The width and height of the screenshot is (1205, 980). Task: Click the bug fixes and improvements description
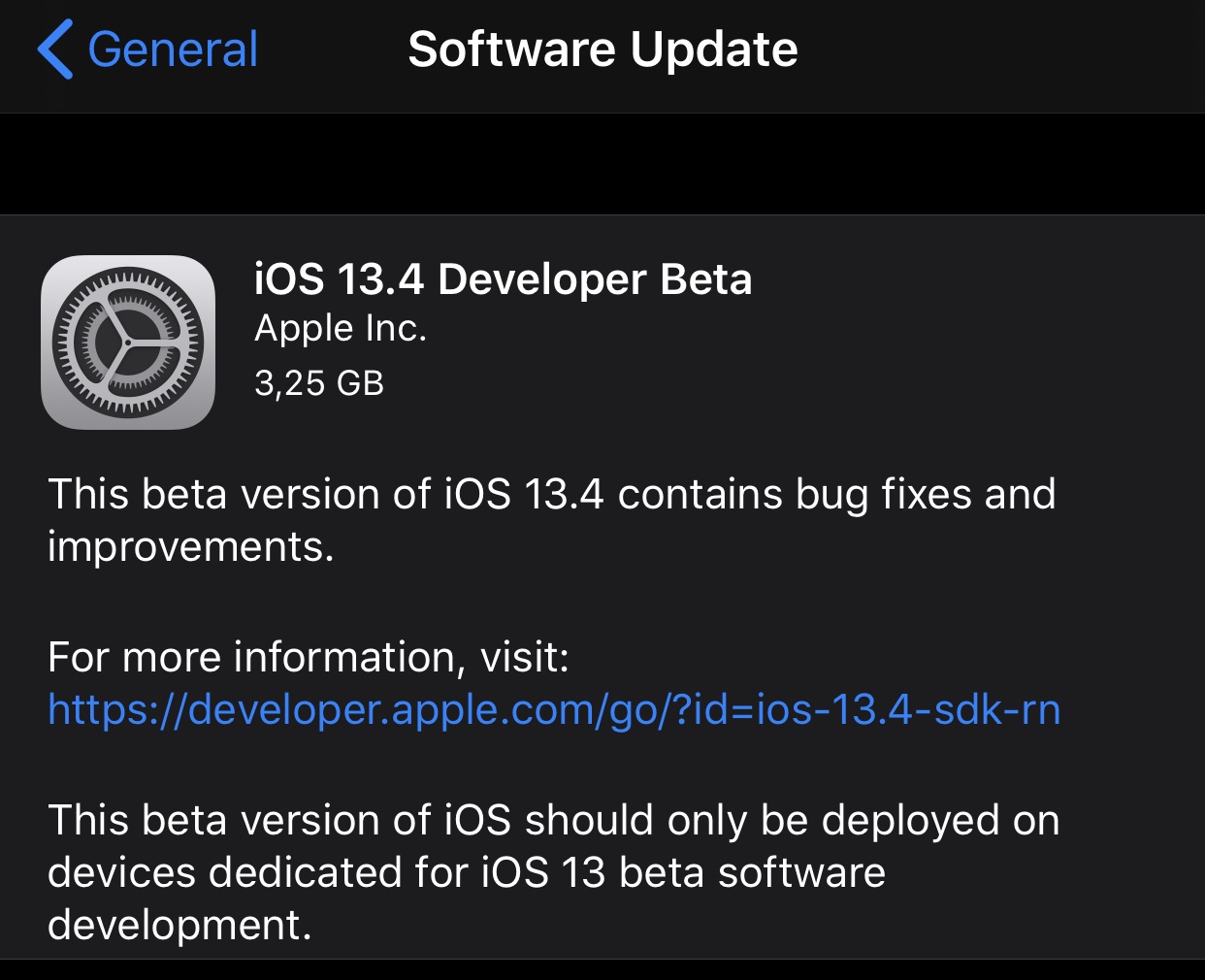552,520
